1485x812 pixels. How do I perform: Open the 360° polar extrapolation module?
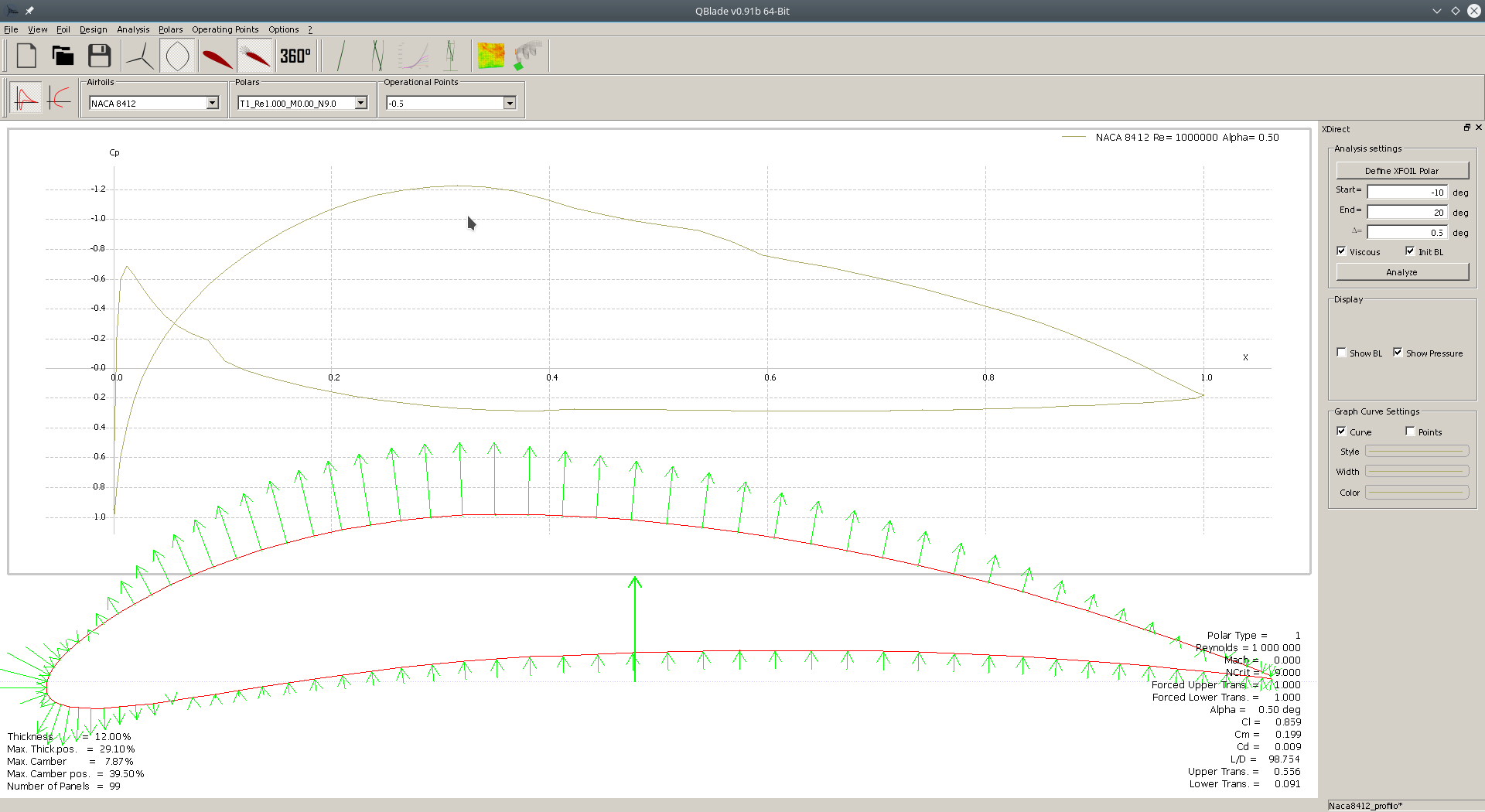tap(295, 56)
